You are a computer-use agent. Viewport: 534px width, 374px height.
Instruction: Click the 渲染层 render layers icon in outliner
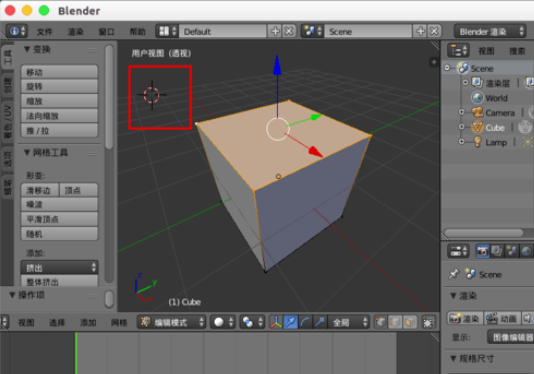[x=477, y=82]
